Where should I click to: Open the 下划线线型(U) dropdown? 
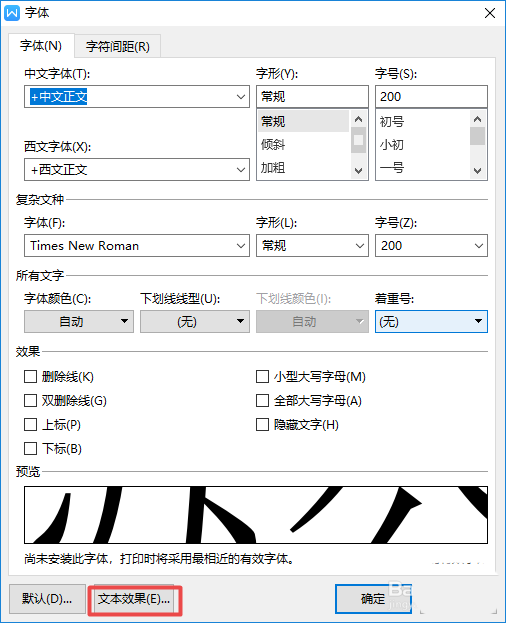(195, 321)
